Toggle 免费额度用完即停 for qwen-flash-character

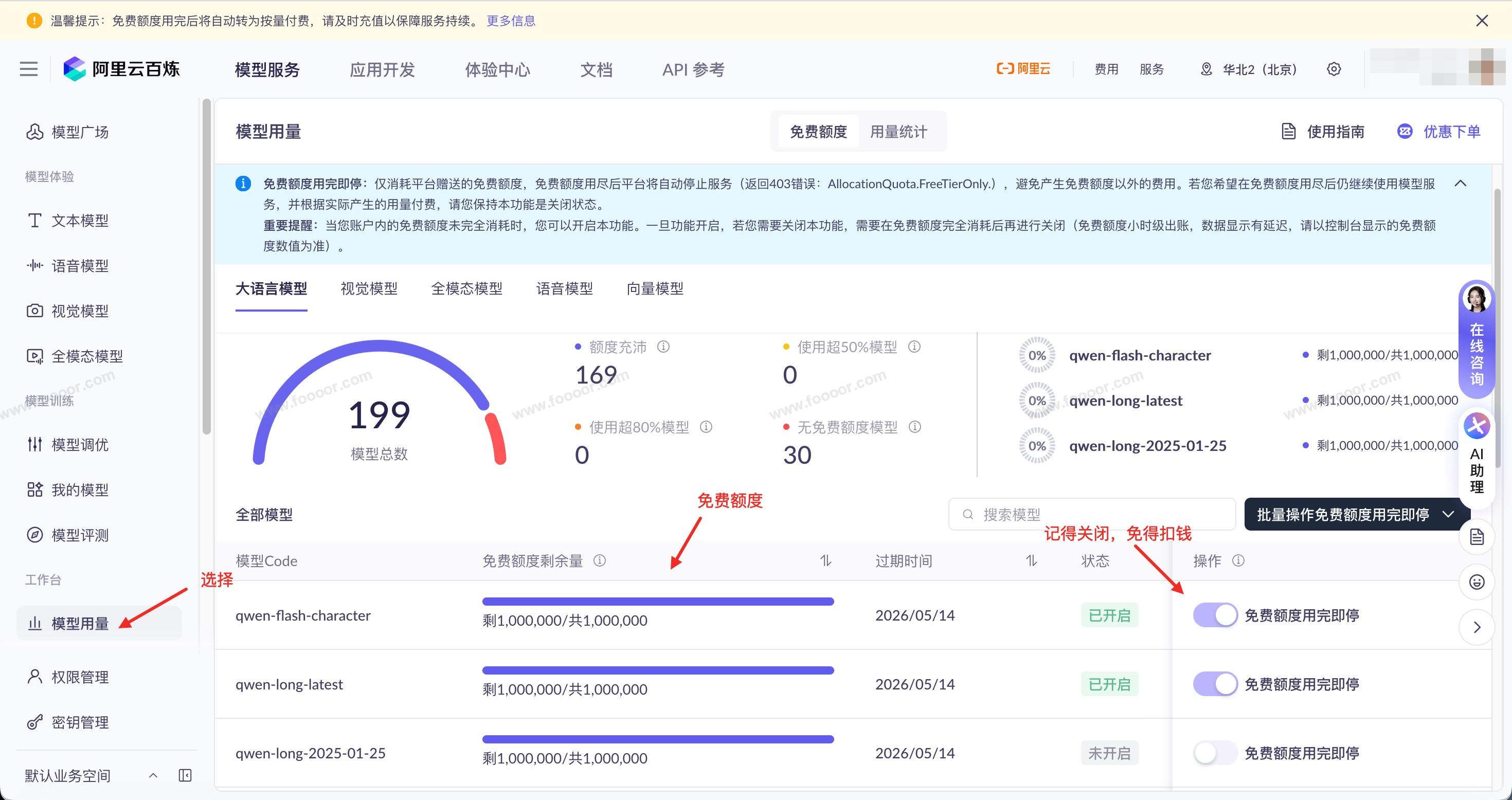pyautogui.click(x=1215, y=615)
